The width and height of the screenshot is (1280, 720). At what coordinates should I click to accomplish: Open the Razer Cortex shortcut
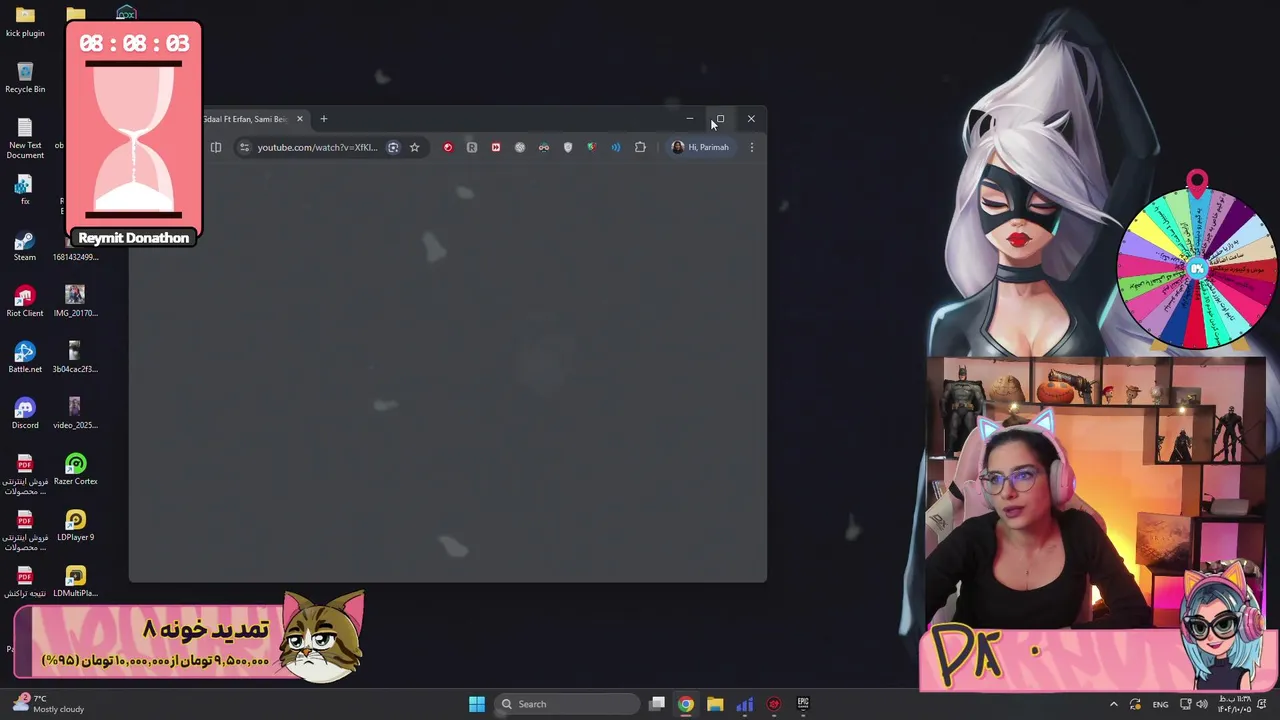point(75,469)
